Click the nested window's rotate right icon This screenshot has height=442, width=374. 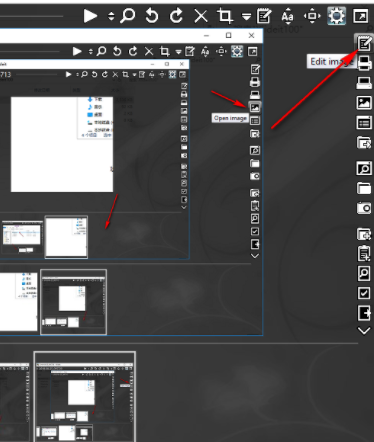(x=133, y=51)
